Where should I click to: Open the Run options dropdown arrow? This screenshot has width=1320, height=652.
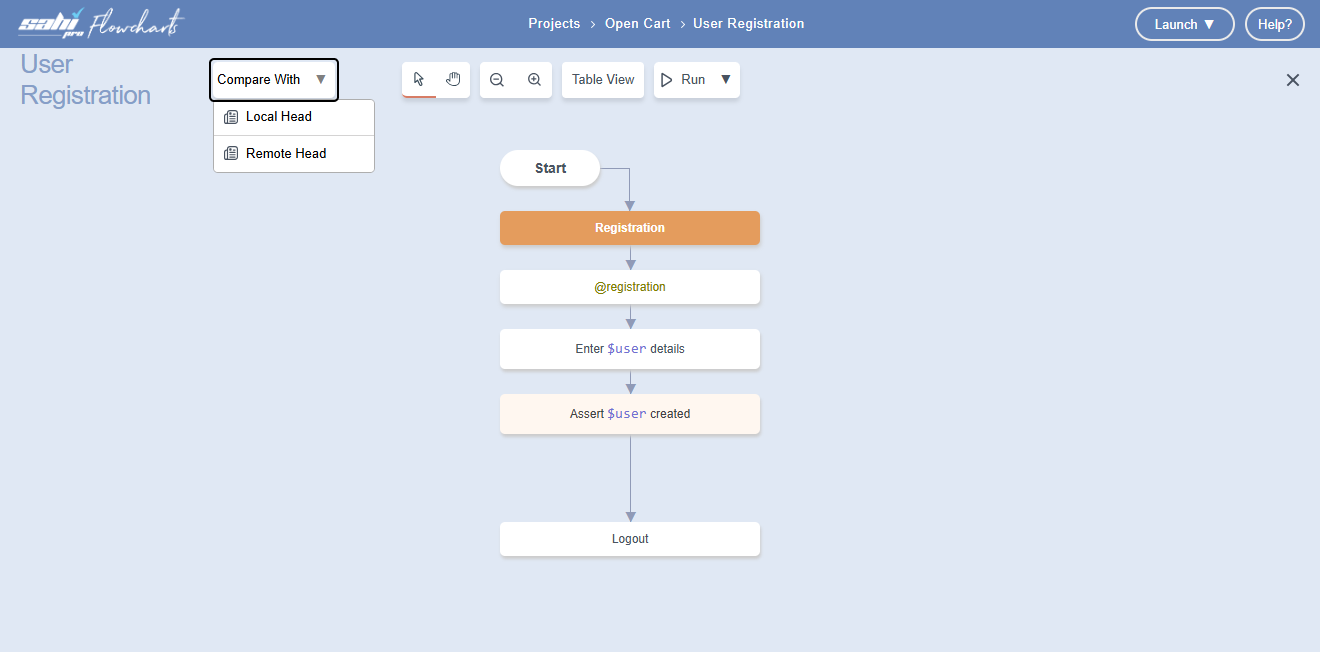(726, 80)
